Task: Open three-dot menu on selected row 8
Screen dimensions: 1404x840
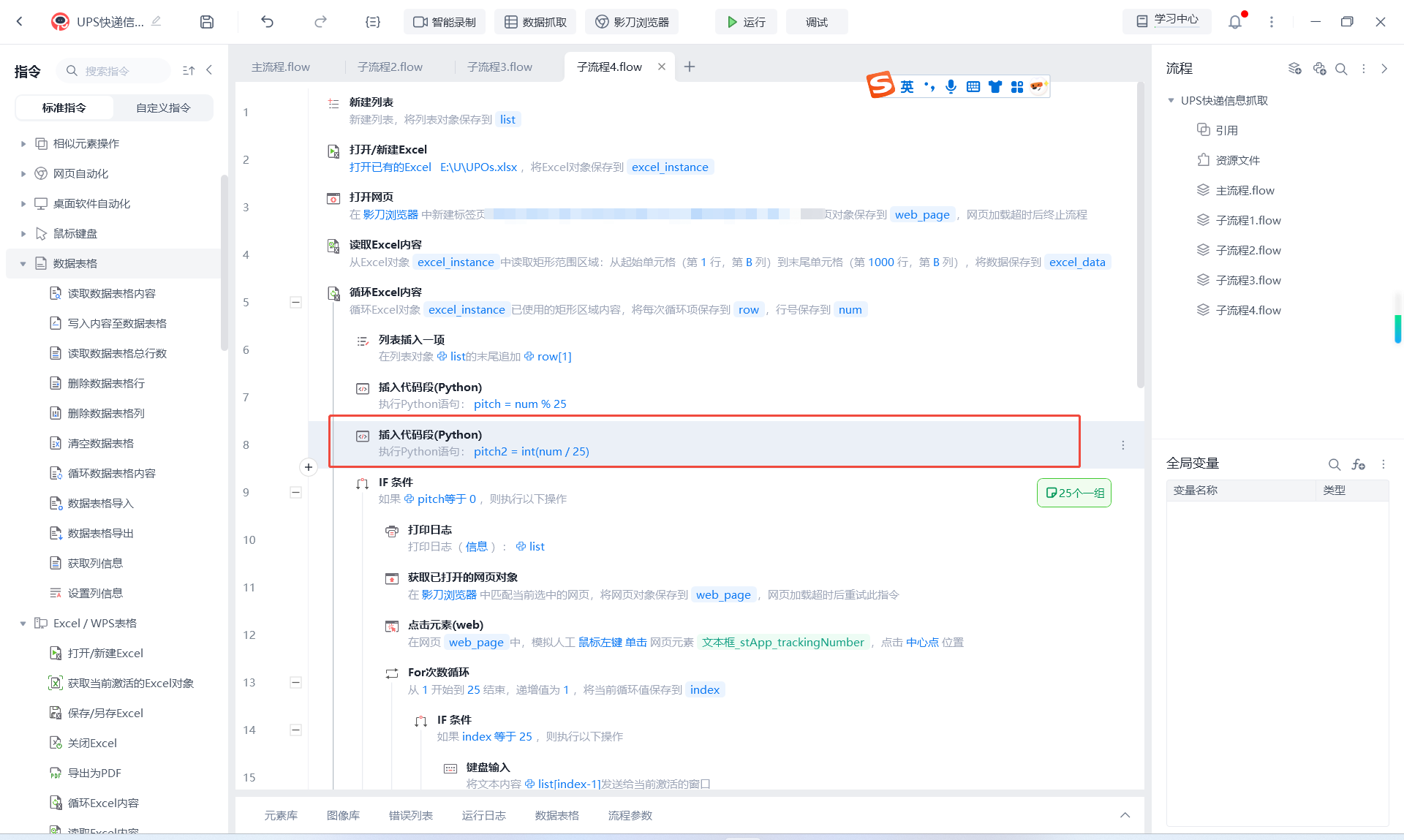Action: click(1123, 445)
